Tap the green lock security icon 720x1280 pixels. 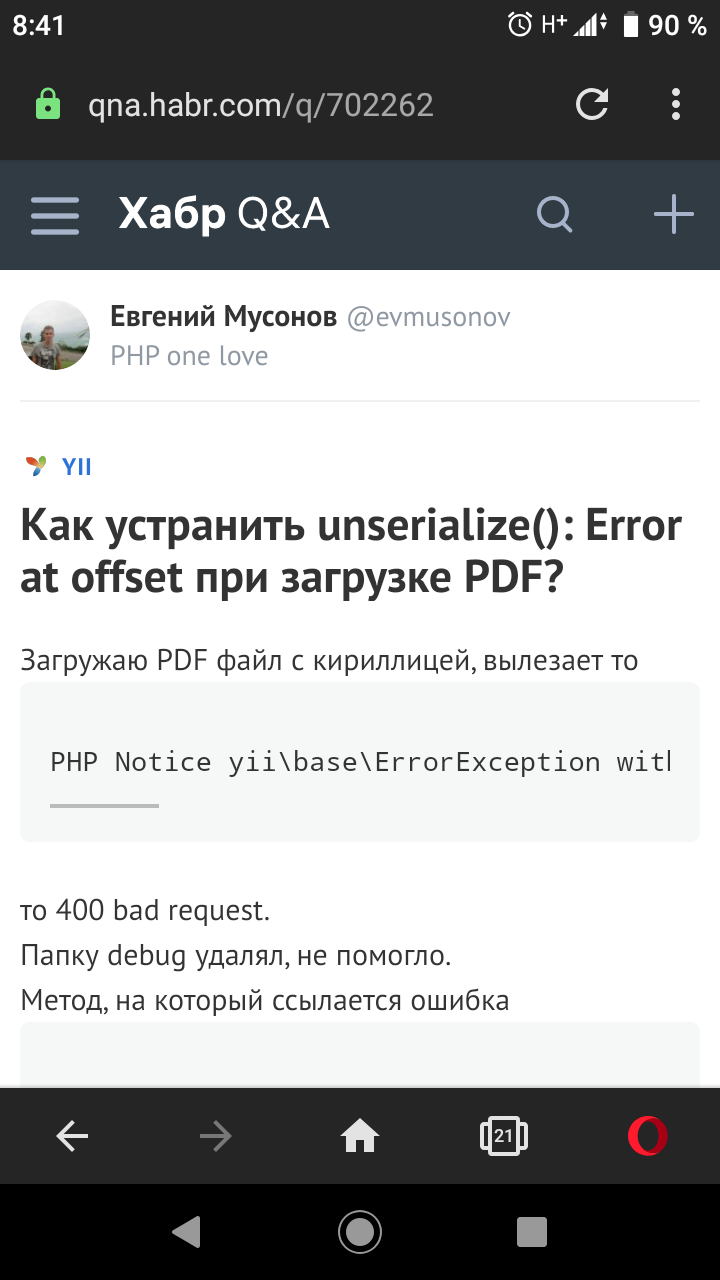tap(47, 105)
